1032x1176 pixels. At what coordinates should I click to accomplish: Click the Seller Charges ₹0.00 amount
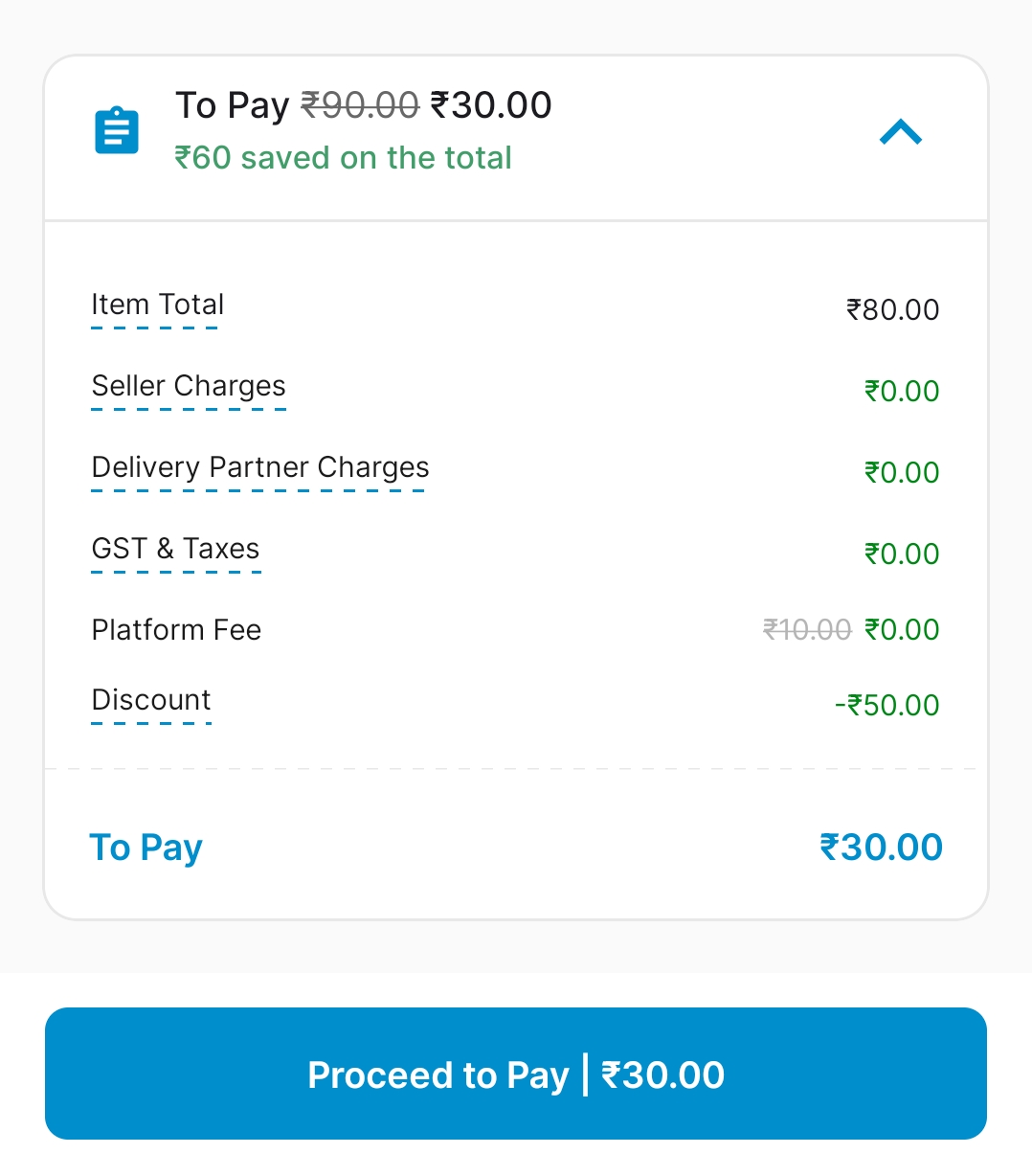(x=902, y=392)
